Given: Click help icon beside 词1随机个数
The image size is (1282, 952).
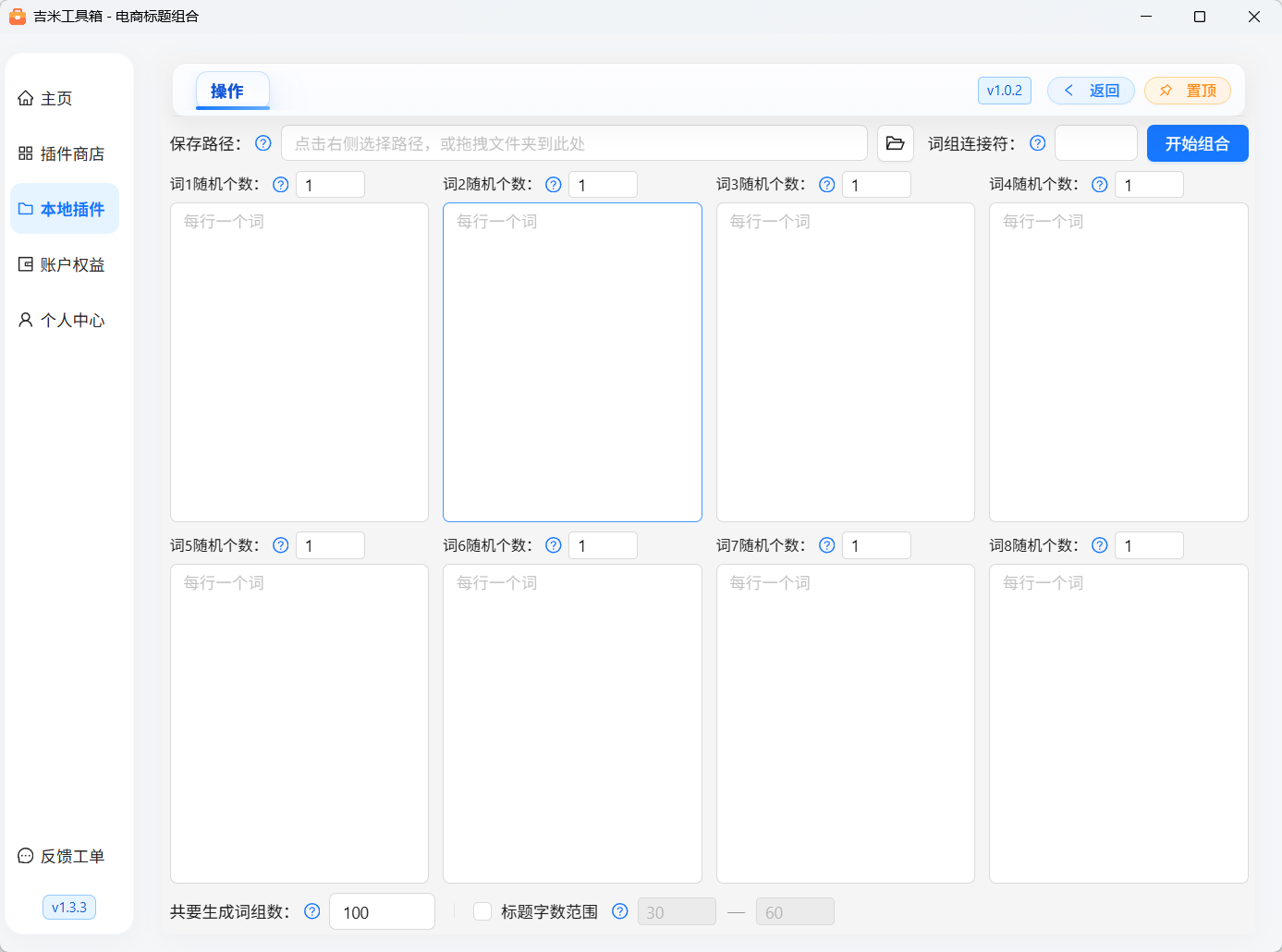Looking at the screenshot, I should point(281,185).
